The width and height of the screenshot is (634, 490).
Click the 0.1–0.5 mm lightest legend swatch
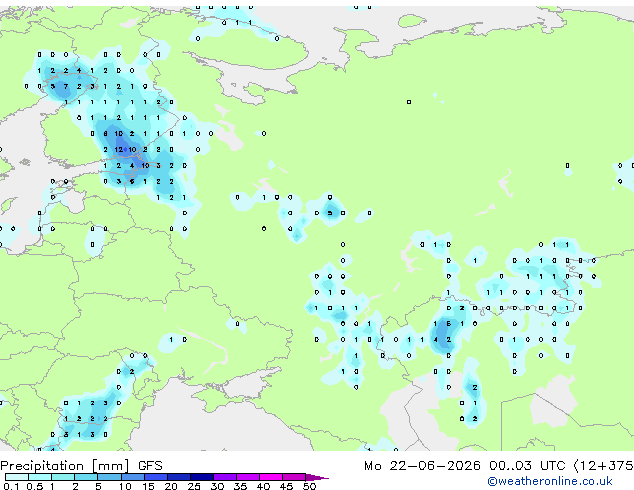pyautogui.click(x=17, y=477)
